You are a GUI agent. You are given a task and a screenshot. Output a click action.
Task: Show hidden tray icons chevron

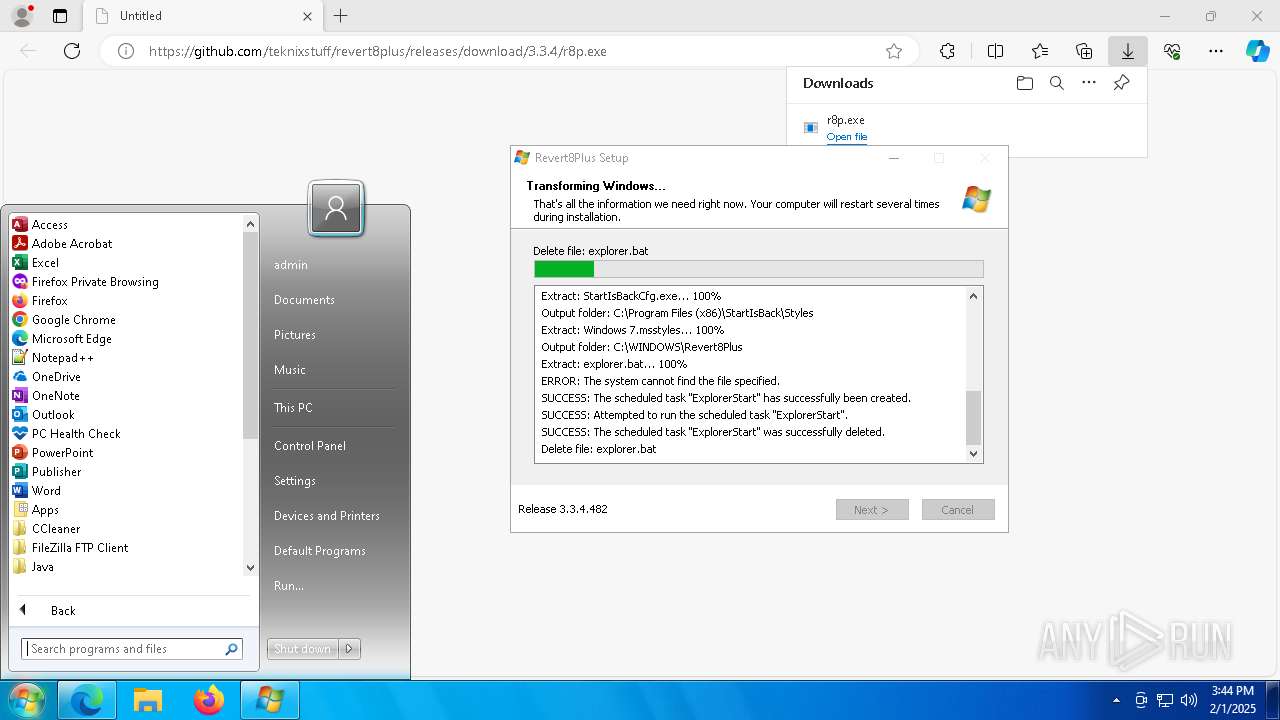(1116, 700)
